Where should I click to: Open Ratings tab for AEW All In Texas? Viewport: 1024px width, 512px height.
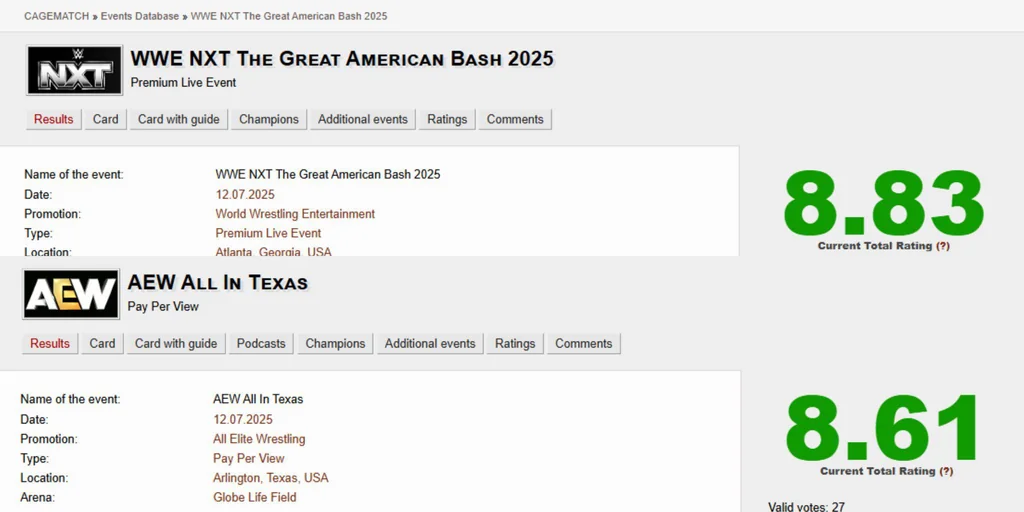515,344
